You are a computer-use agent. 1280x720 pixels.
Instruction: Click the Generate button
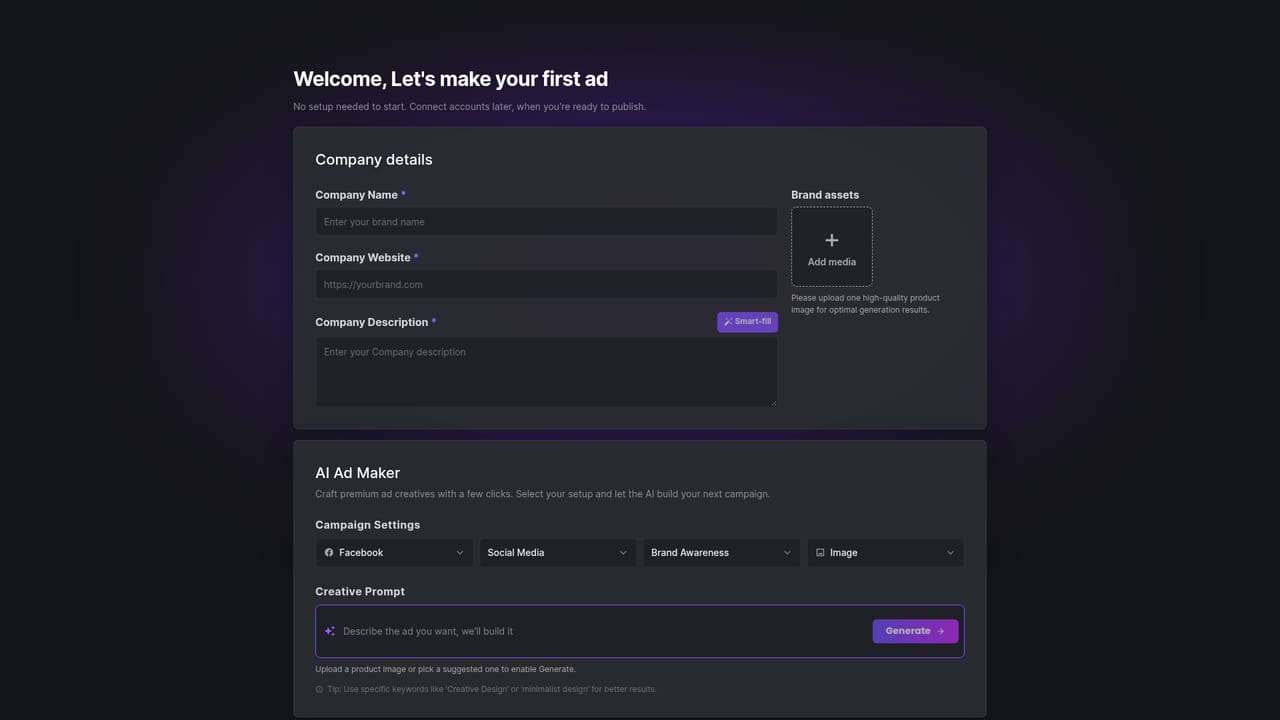tap(915, 631)
